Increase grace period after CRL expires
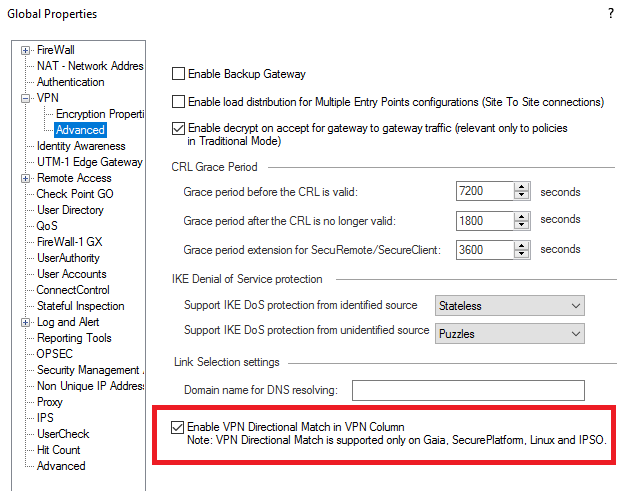 (522, 216)
